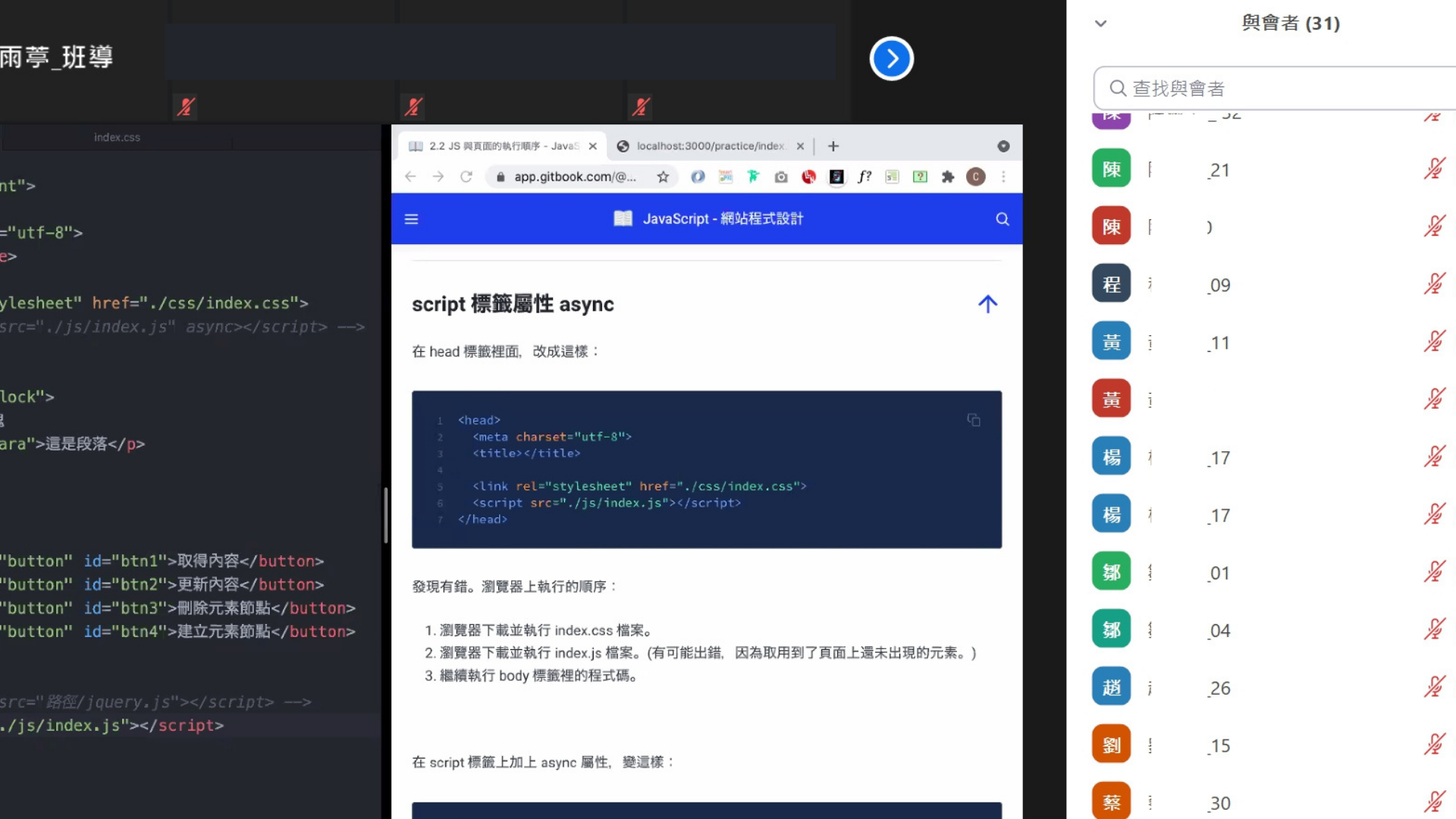Toggle mute for participant _21
The height and width of the screenshot is (819, 1456).
1434,169
